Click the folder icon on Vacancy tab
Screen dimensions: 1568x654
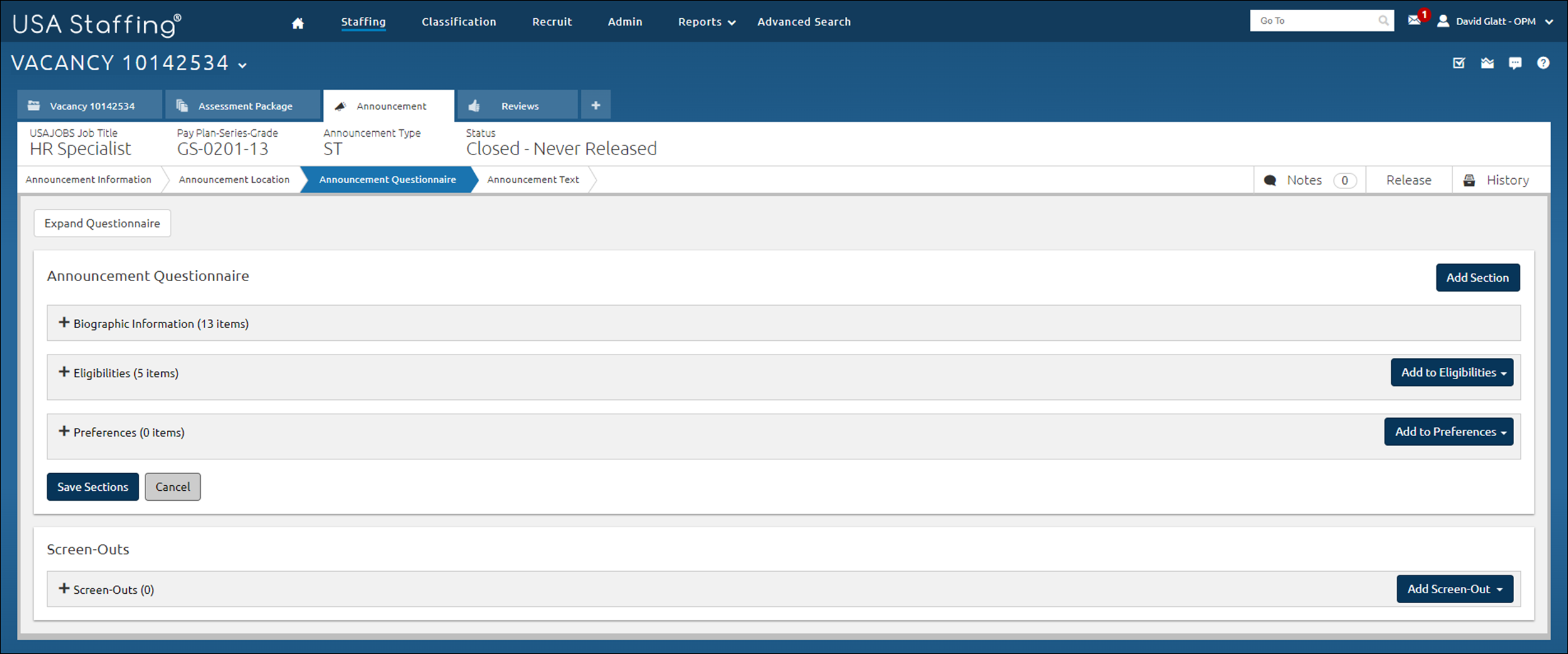[34, 105]
